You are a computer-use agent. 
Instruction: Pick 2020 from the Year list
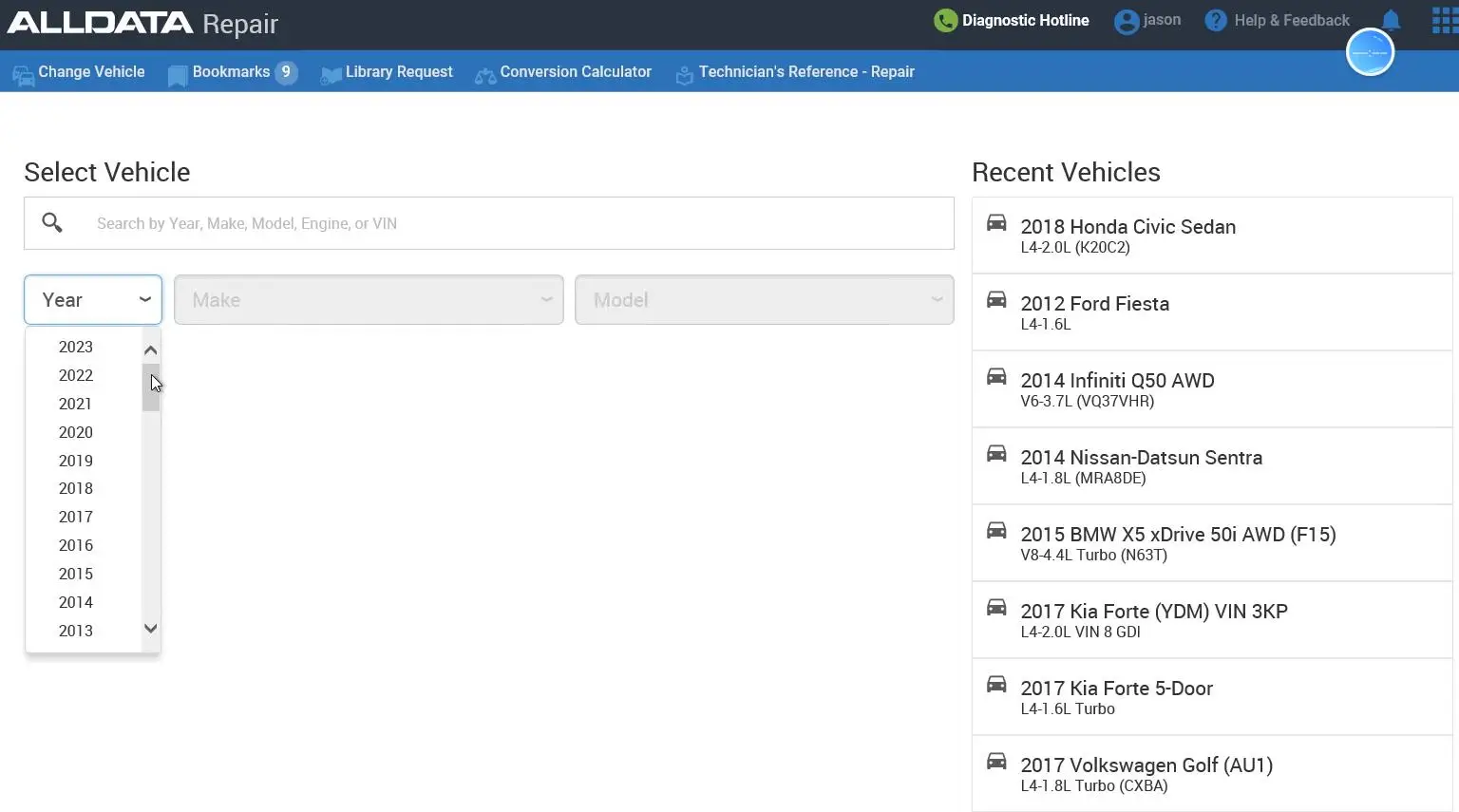pos(76,432)
